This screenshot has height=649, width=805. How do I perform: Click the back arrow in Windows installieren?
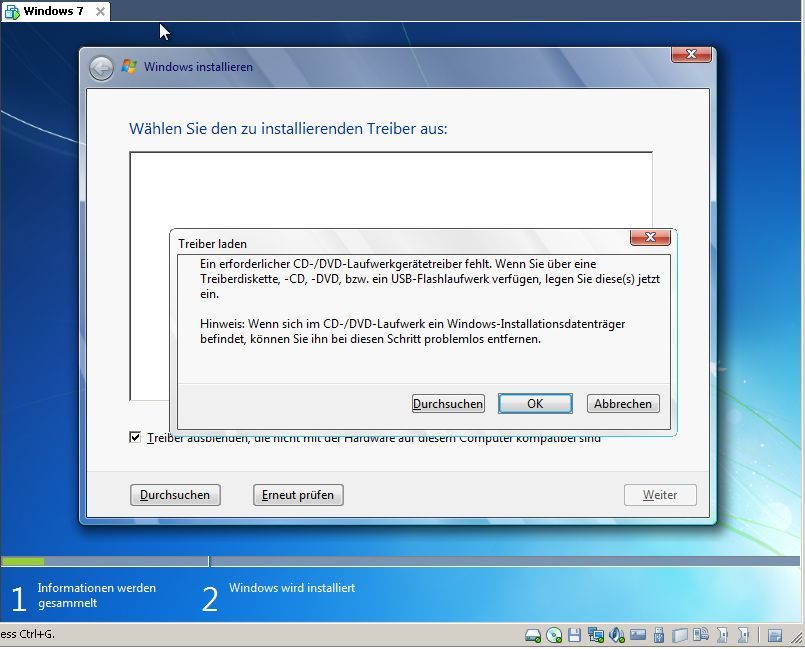pyautogui.click(x=101, y=68)
